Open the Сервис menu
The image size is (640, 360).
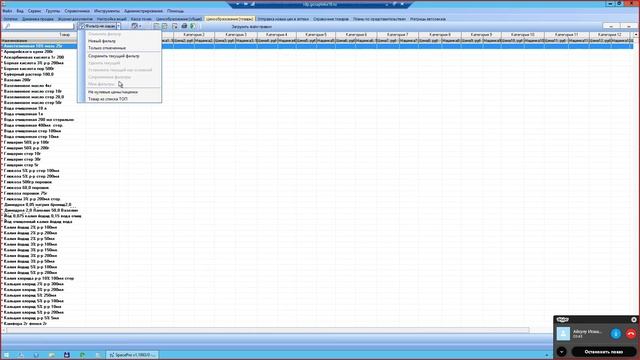(x=35, y=11)
